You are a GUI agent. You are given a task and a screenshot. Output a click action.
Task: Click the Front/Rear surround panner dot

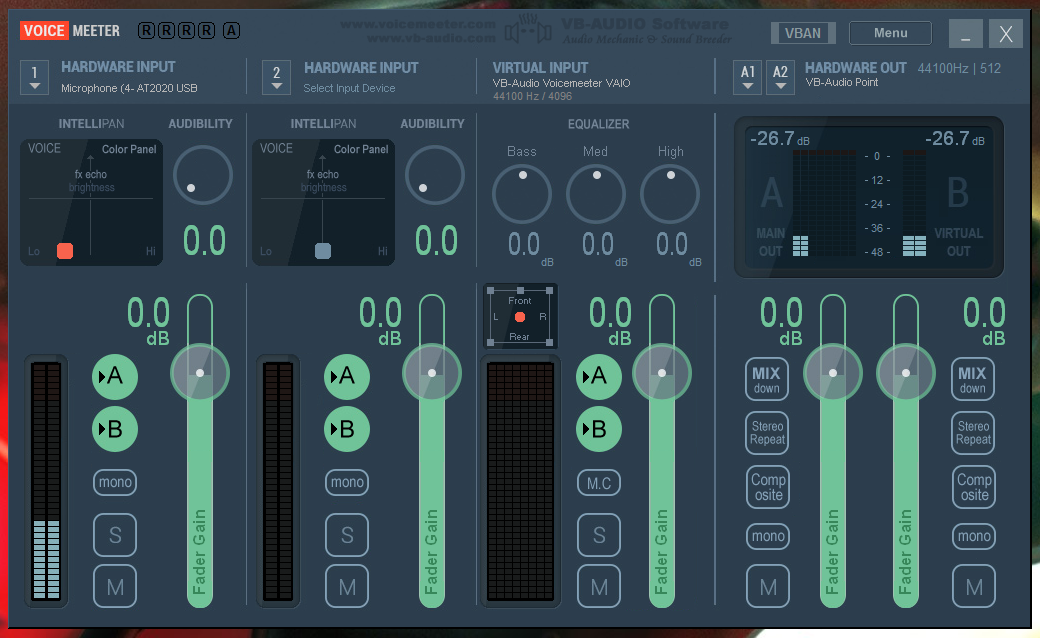tap(520, 317)
